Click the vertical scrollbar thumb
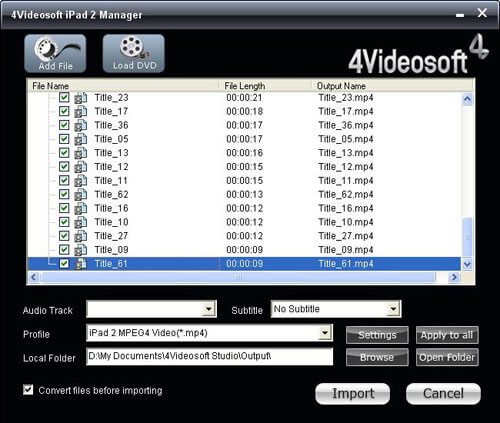500x423 pixels. (x=467, y=237)
